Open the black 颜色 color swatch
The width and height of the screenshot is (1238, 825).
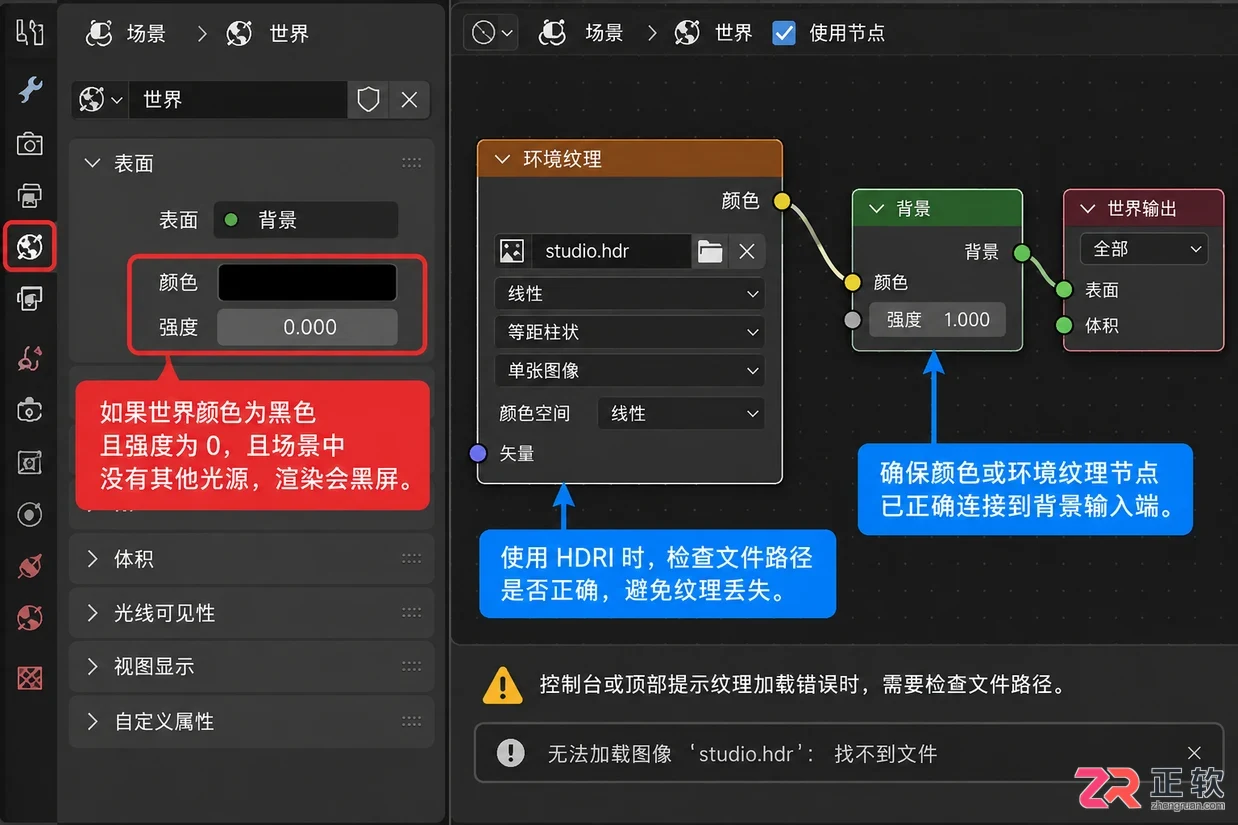pyautogui.click(x=307, y=283)
